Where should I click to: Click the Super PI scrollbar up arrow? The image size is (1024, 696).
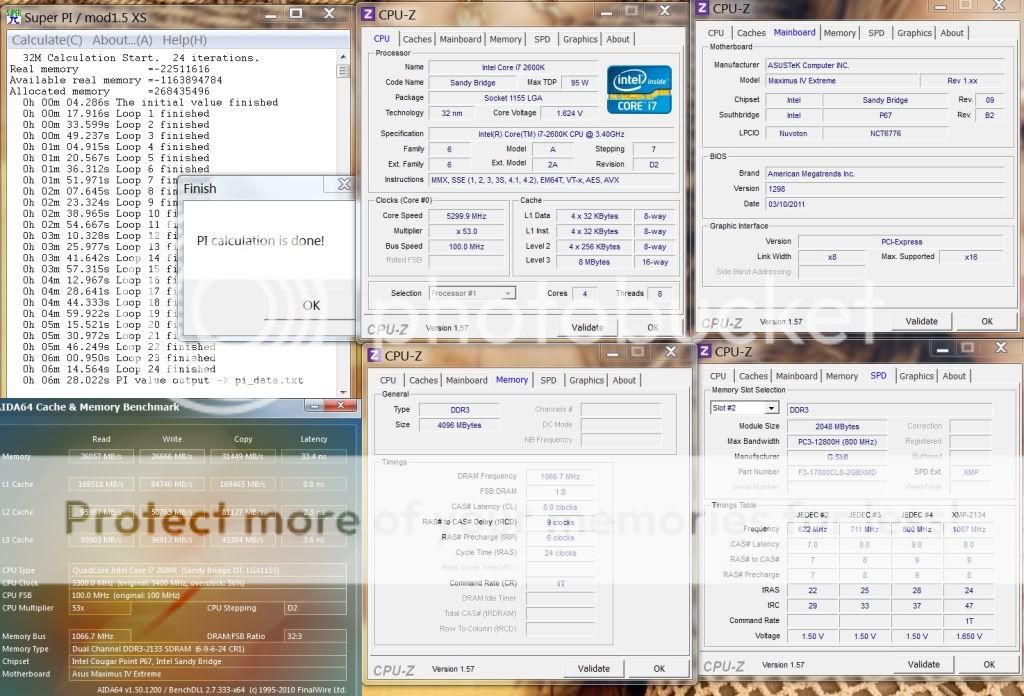[343, 57]
